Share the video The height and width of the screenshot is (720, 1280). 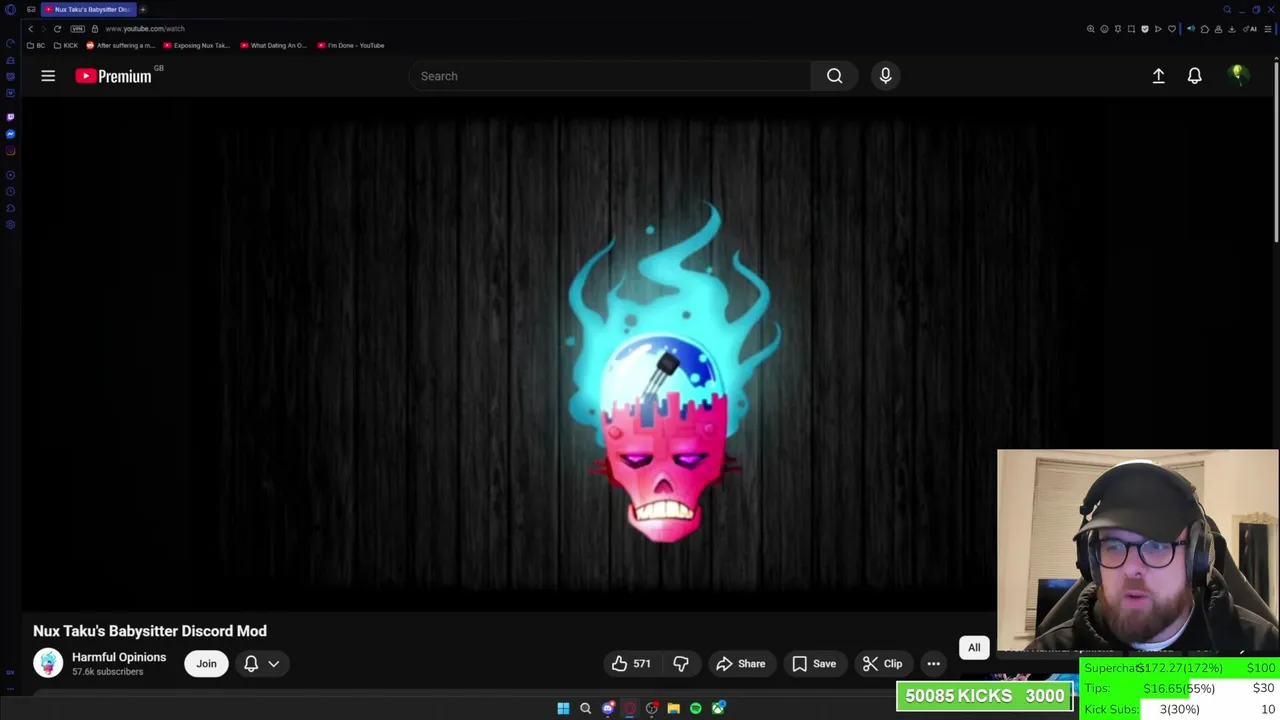pos(741,664)
